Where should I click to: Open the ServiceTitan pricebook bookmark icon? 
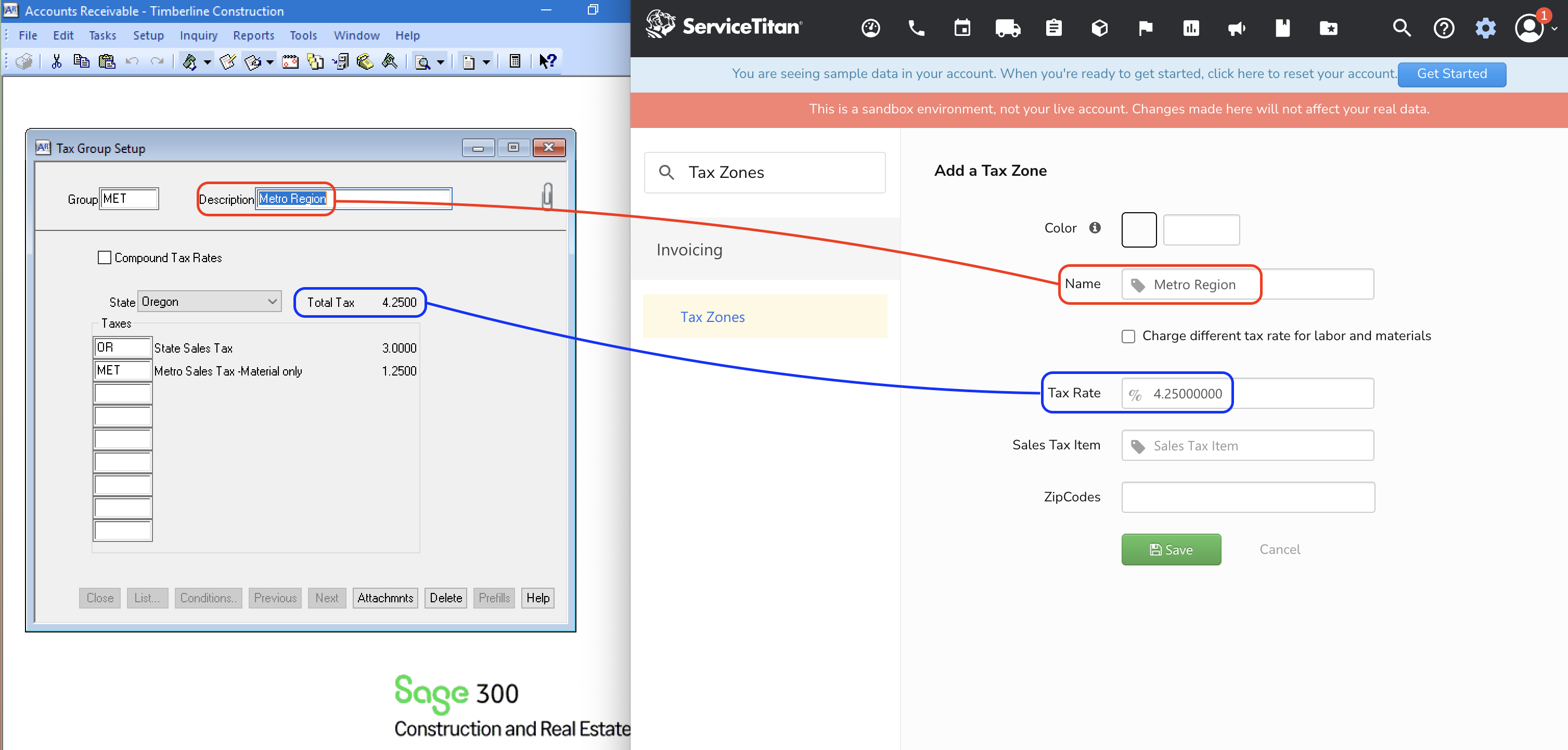tap(1282, 28)
